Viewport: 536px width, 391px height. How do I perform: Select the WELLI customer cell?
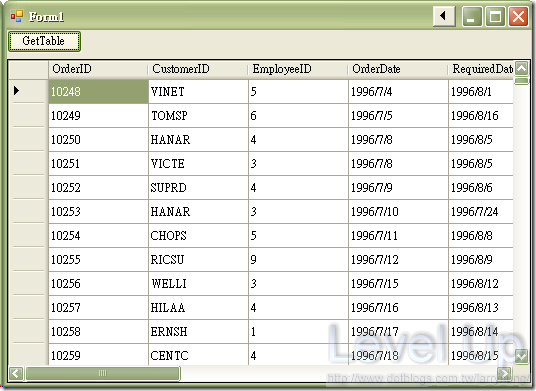(199, 284)
